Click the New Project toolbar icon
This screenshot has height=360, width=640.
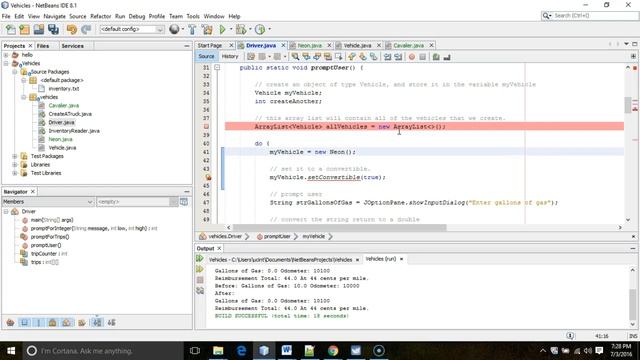click(24, 29)
